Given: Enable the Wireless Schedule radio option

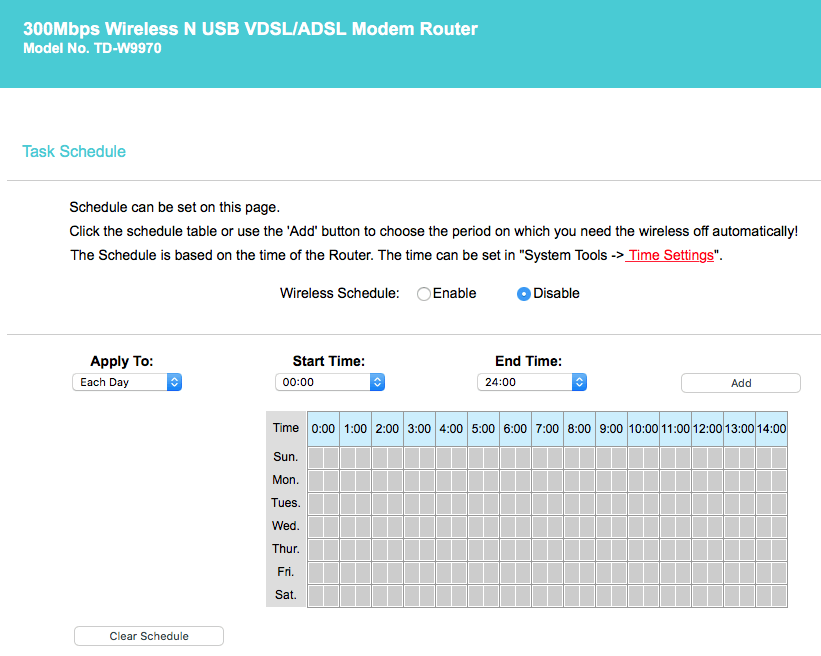Looking at the screenshot, I should point(424,294).
